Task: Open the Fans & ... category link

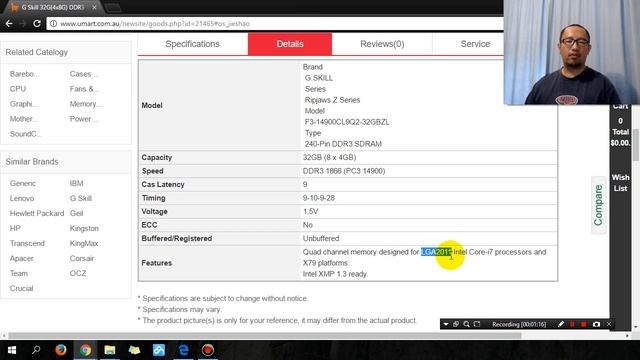Action: click(84, 89)
